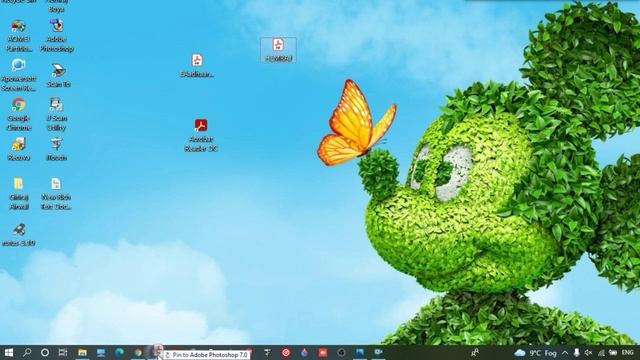Open the Adobe Photoshop desktop shortcut
This screenshot has height=360, width=640.
(x=56, y=36)
